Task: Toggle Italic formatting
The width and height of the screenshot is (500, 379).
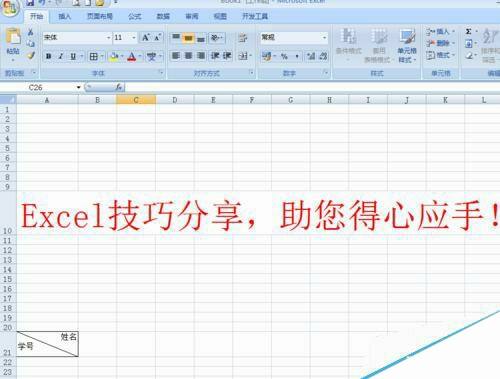Action: coord(61,56)
